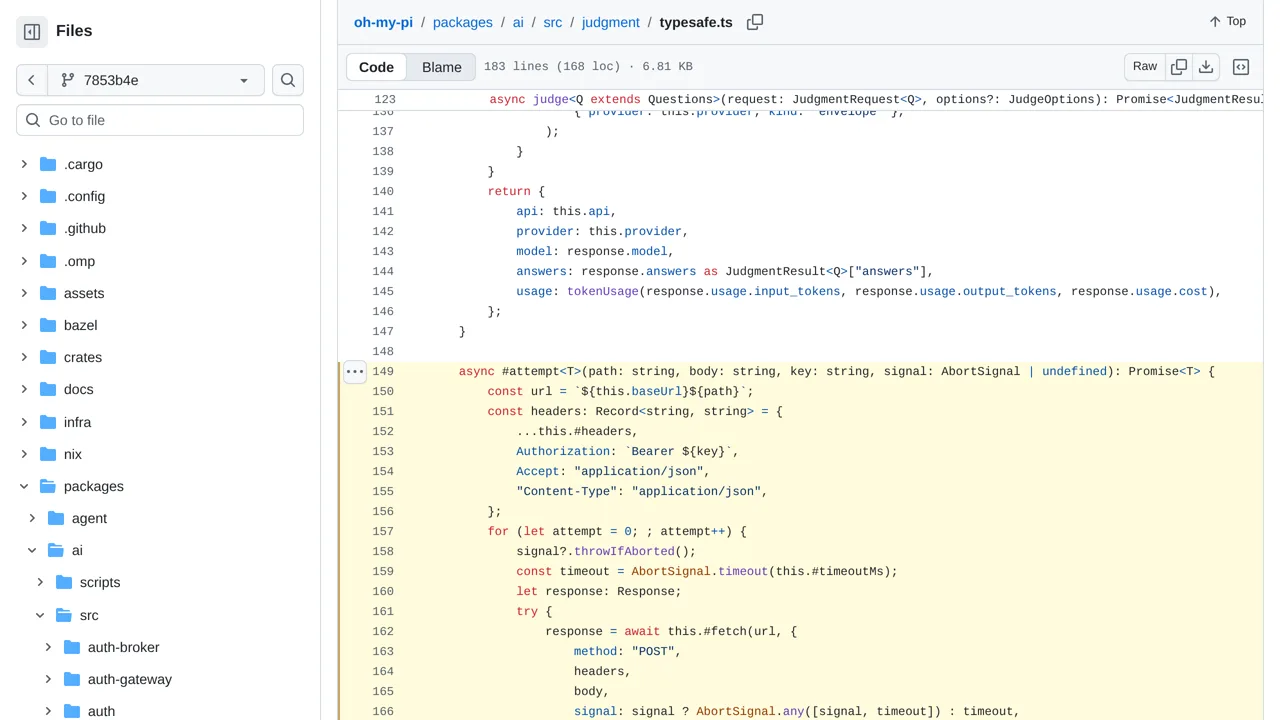This screenshot has width=1280, height=720.
Task: Select the .github folder icon
Action: (x=48, y=228)
